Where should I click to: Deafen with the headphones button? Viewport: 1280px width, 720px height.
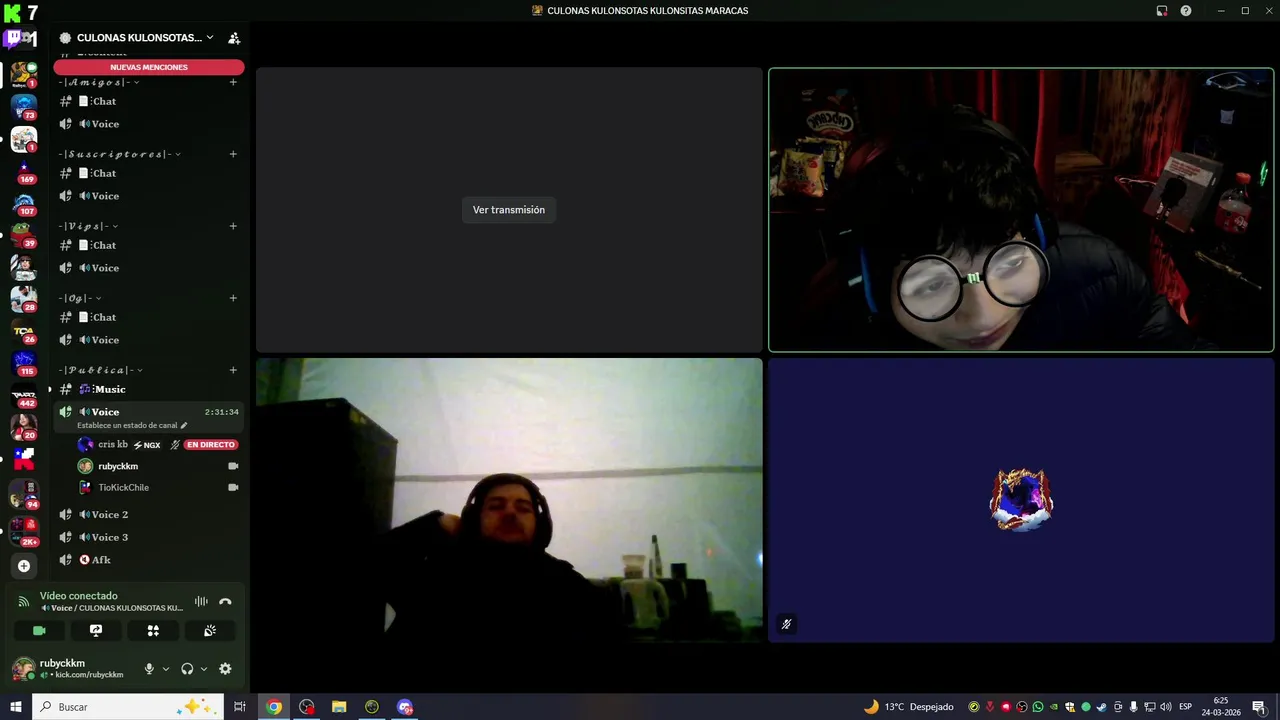187,669
